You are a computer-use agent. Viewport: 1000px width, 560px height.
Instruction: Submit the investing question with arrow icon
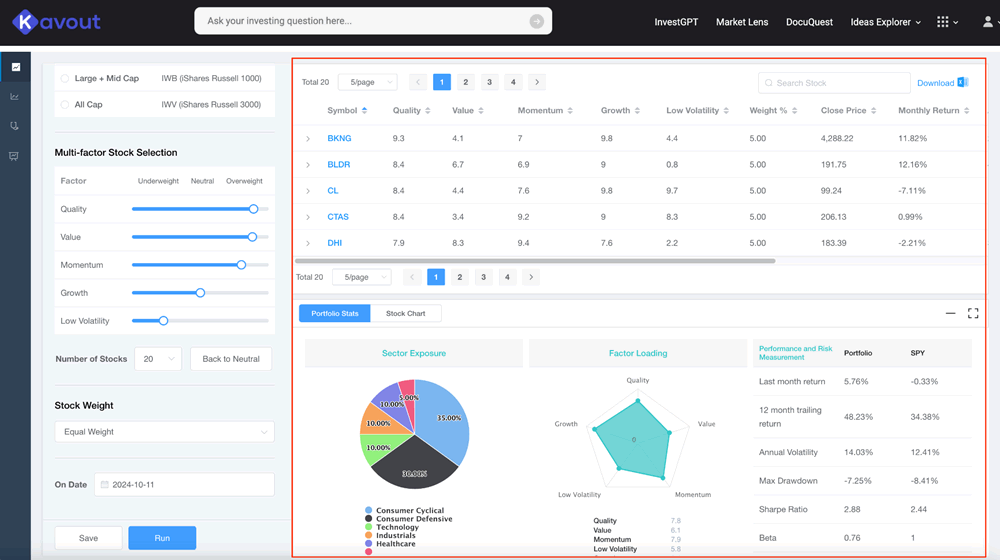pos(537,21)
